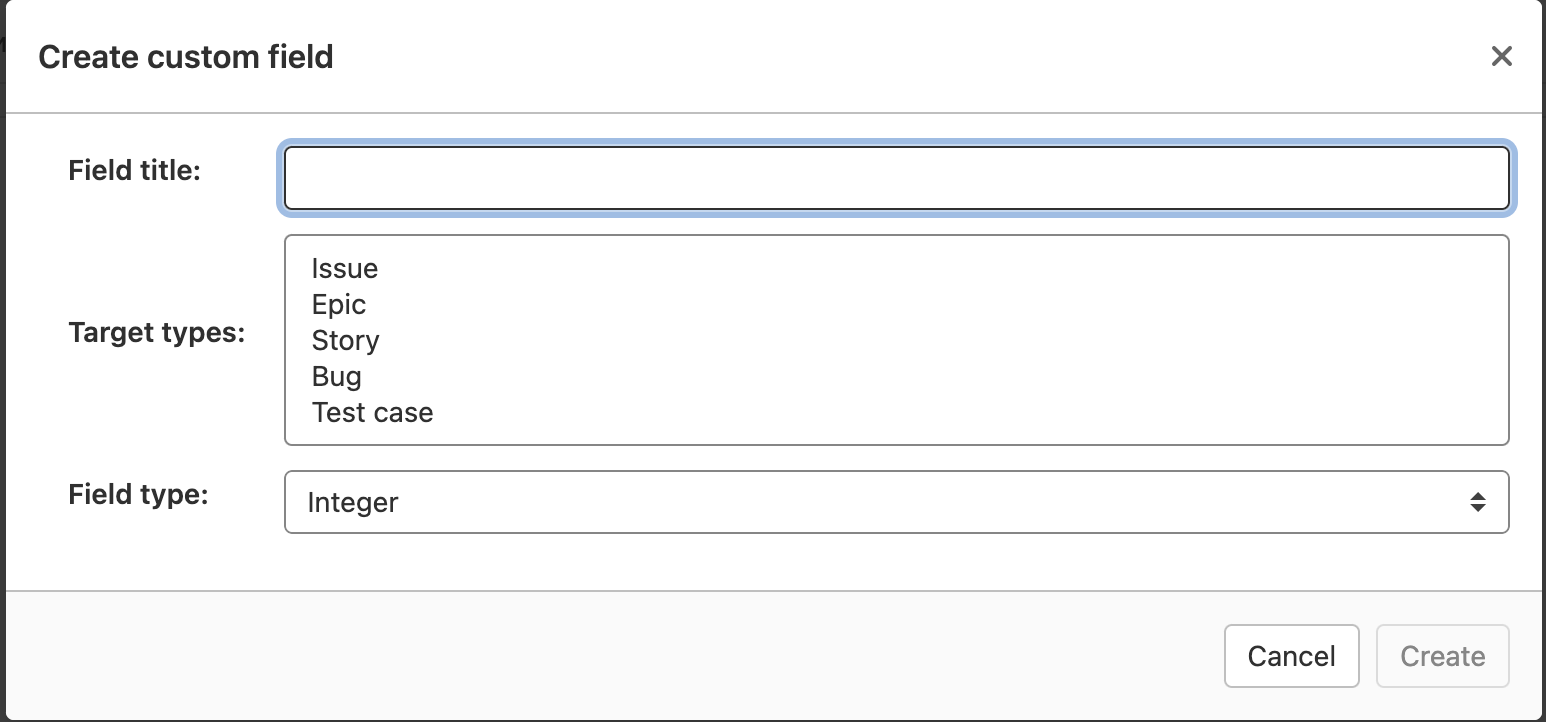Click empty space inside Target types list box
Screen dimensions: 1546x722
click(950, 340)
